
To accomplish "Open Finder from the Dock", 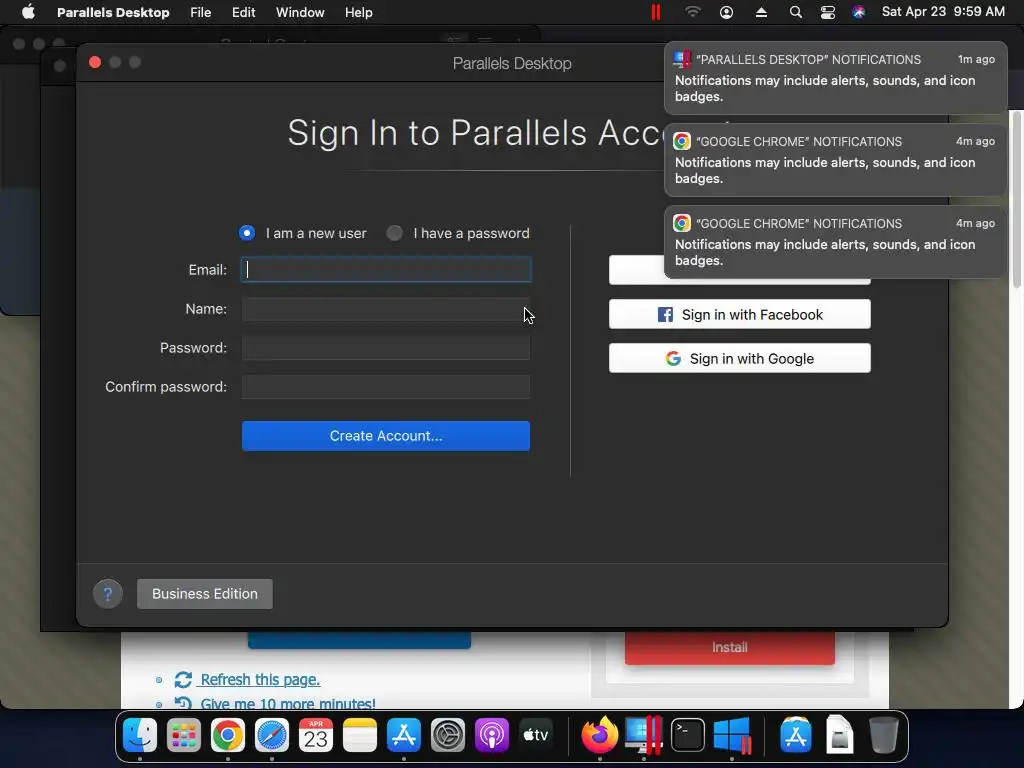I will pyautogui.click(x=140, y=735).
